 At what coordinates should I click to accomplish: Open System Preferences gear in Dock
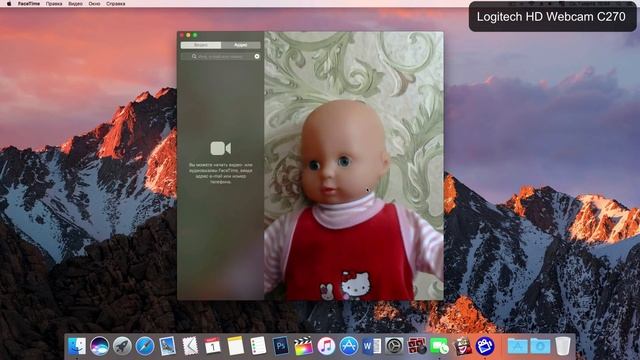click(394, 346)
